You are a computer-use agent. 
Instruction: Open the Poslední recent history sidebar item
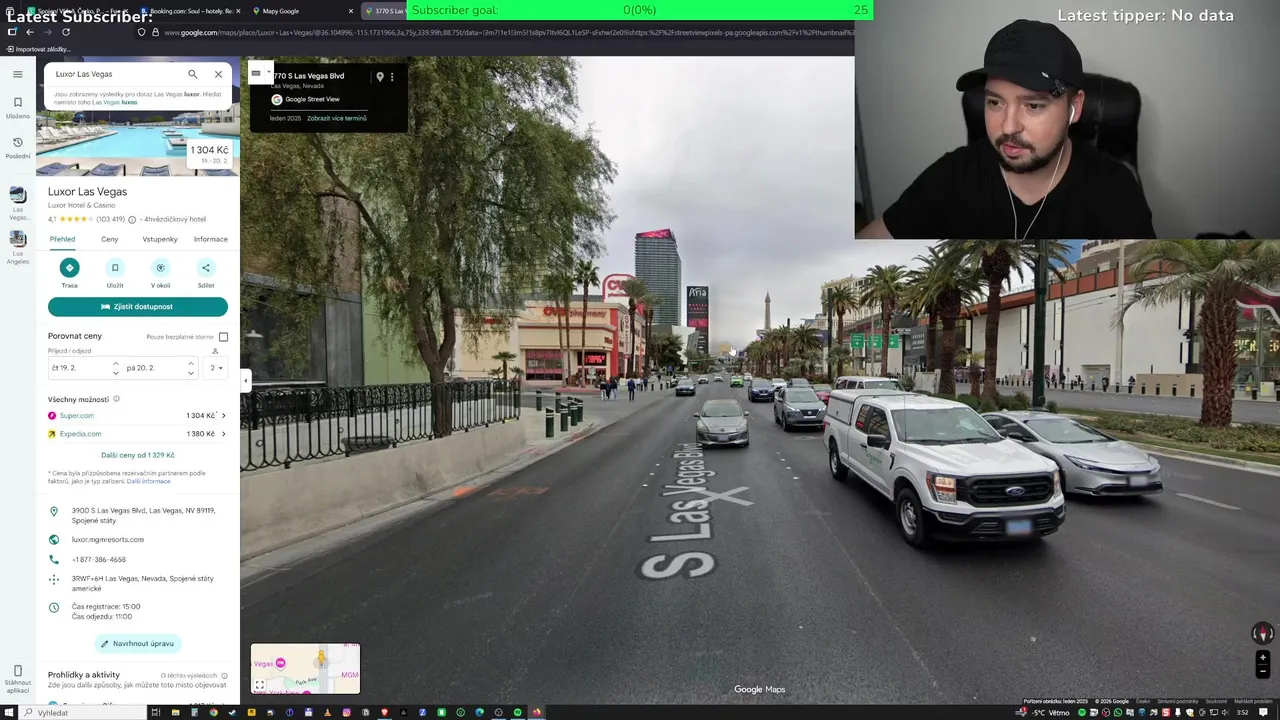pyautogui.click(x=17, y=147)
